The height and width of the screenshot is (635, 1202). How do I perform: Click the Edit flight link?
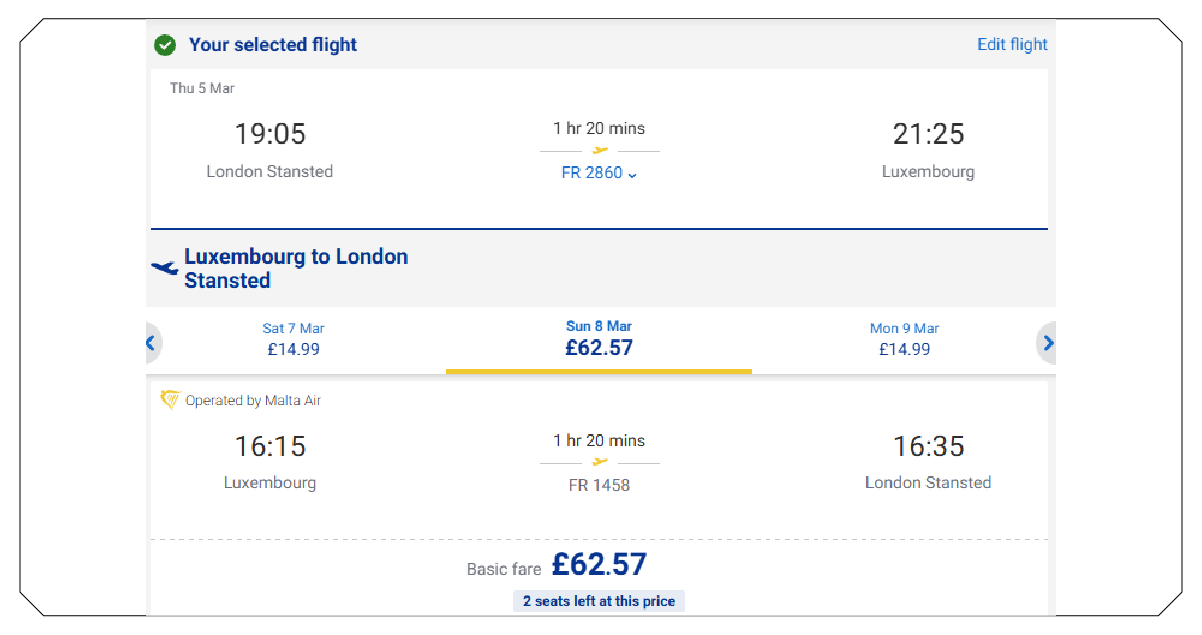click(1012, 44)
